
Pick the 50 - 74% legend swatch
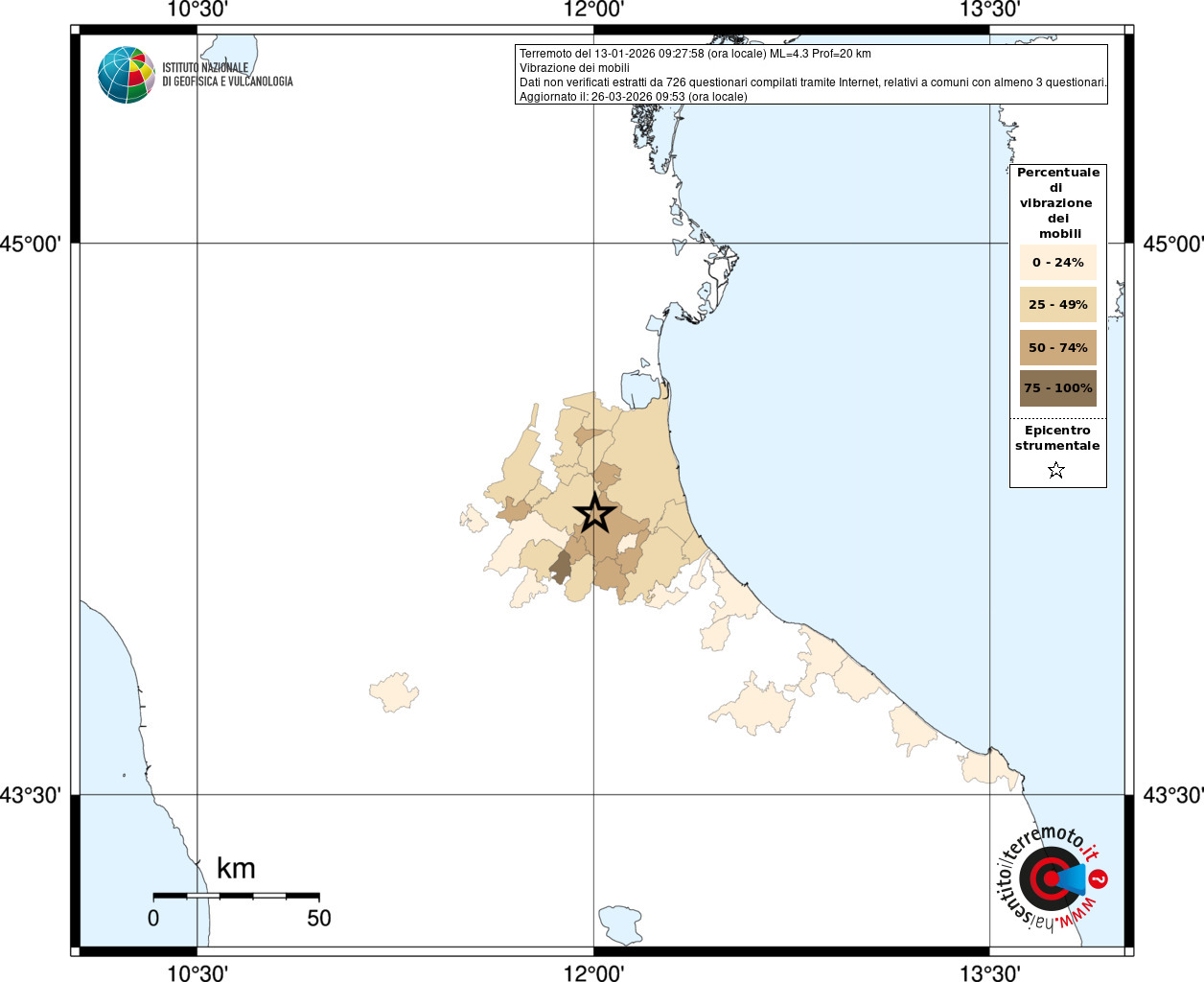pos(1057,347)
